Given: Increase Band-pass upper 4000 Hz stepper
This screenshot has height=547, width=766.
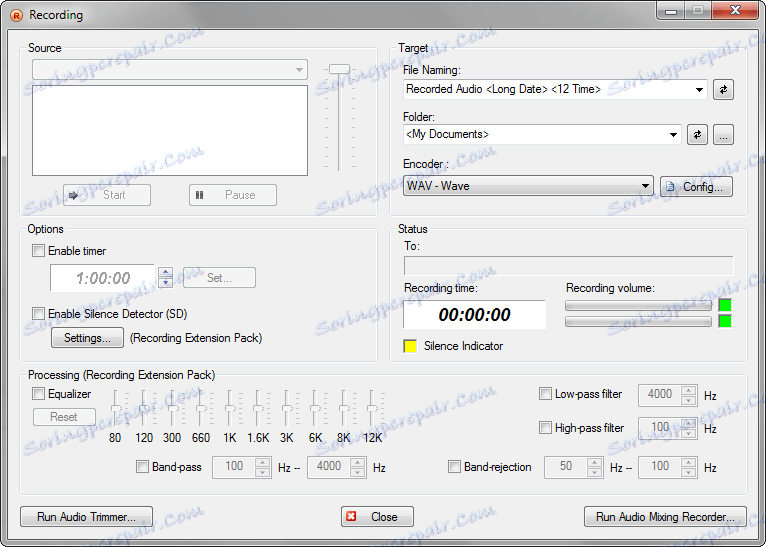Looking at the screenshot, I should 357,463.
